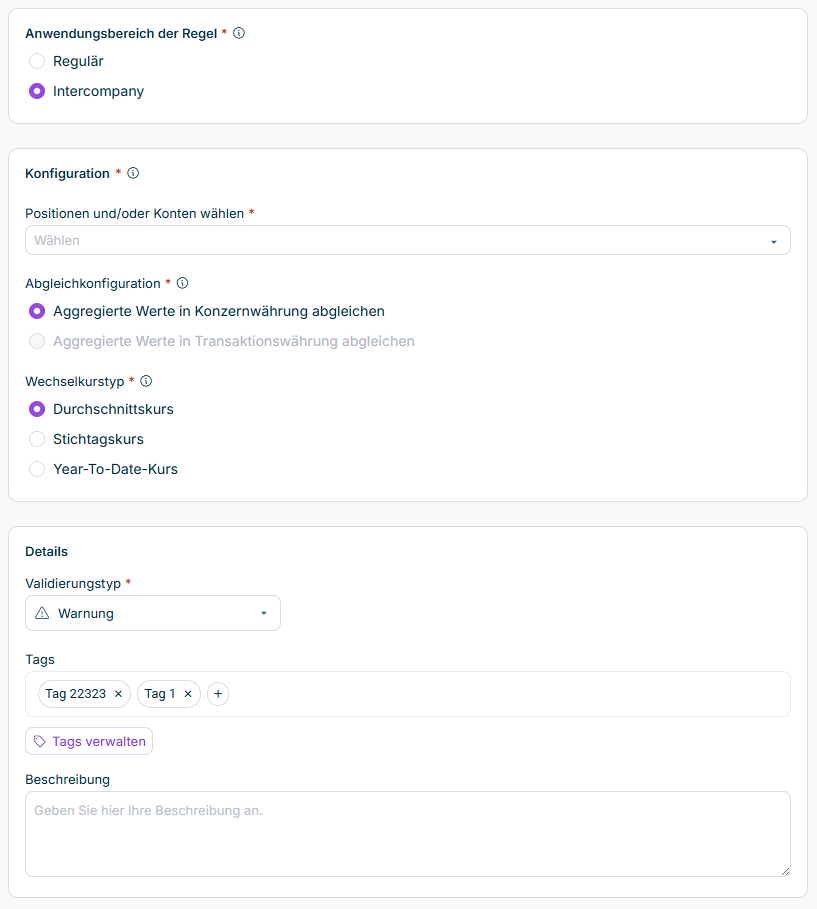Add a new tag with plus icon
This screenshot has height=909, width=817.
pos(218,694)
